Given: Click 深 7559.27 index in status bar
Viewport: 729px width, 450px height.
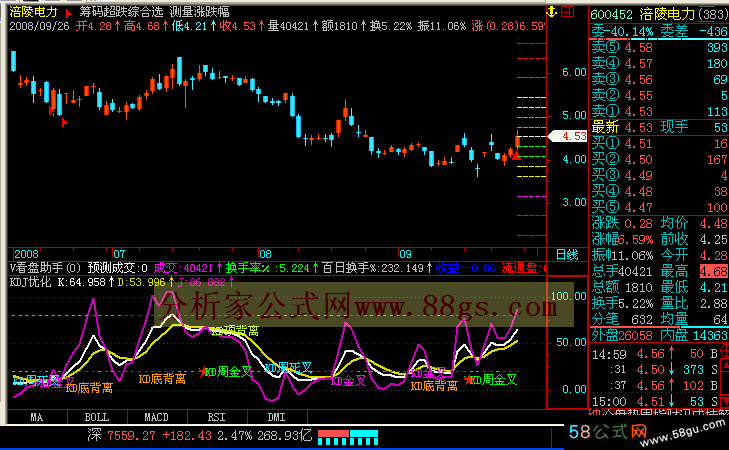Looking at the screenshot, I should [x=121, y=436].
